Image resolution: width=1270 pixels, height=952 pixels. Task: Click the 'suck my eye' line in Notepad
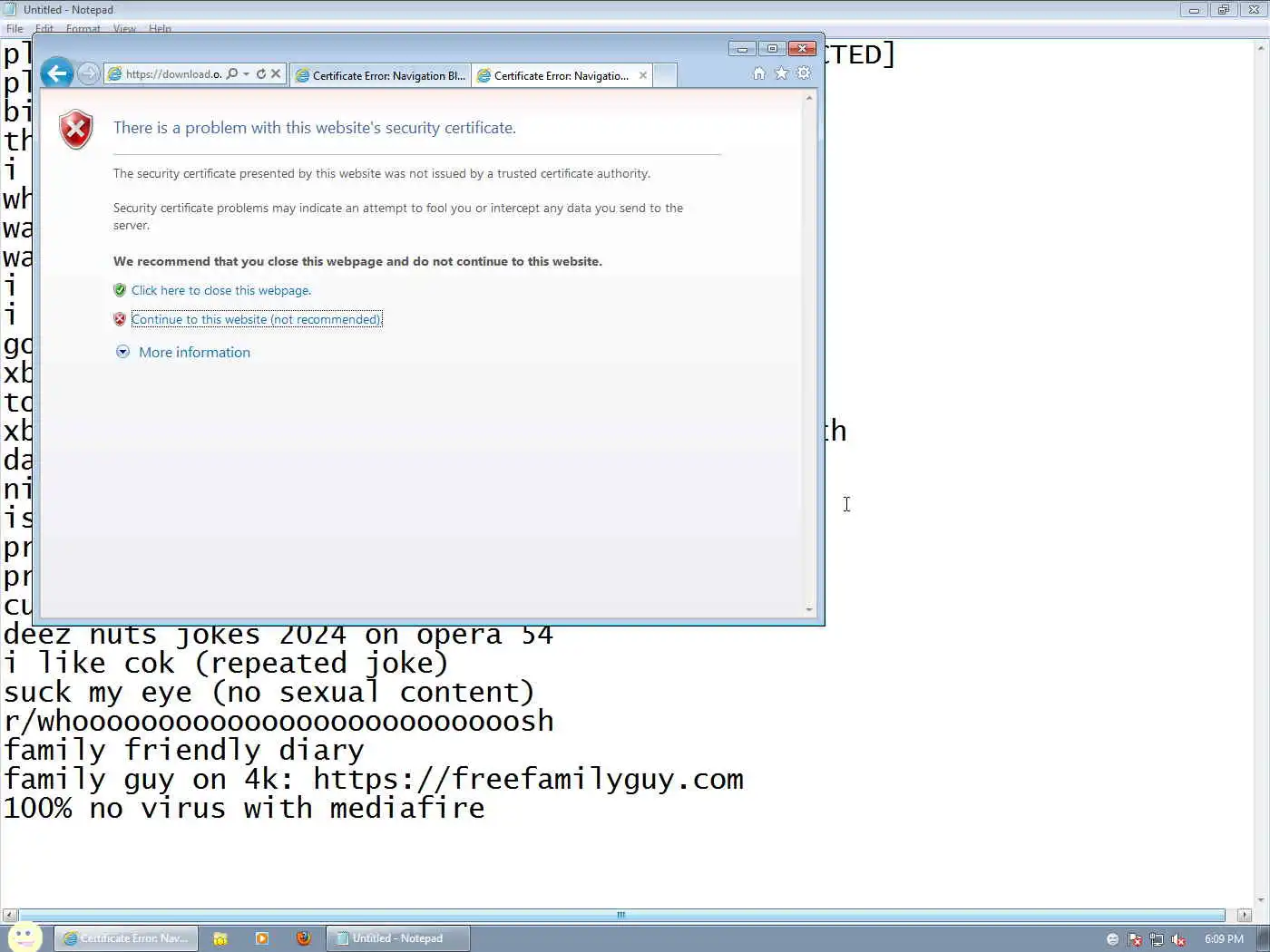pyautogui.click(x=269, y=693)
